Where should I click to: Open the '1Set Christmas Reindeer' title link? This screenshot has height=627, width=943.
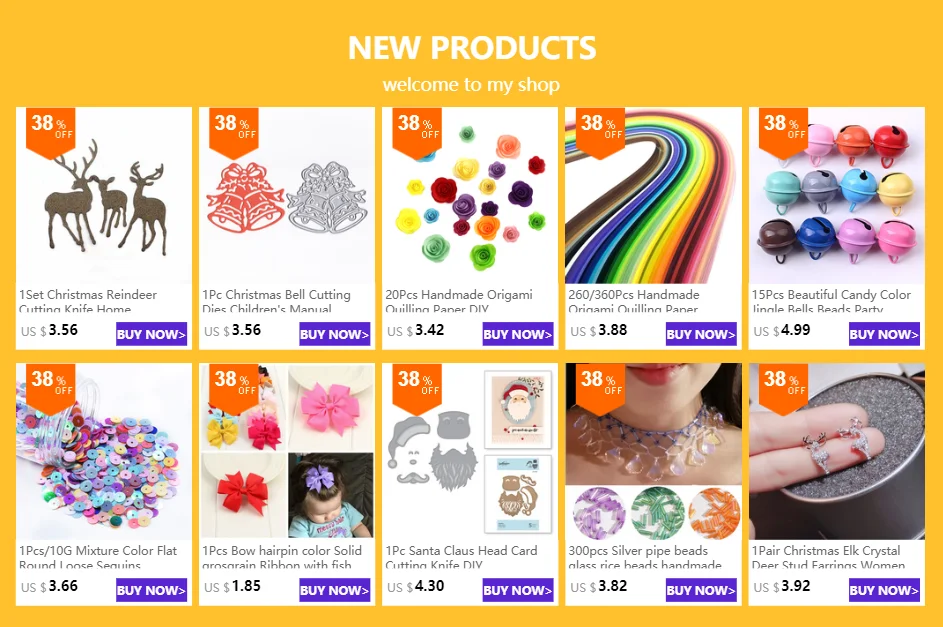[88, 301]
